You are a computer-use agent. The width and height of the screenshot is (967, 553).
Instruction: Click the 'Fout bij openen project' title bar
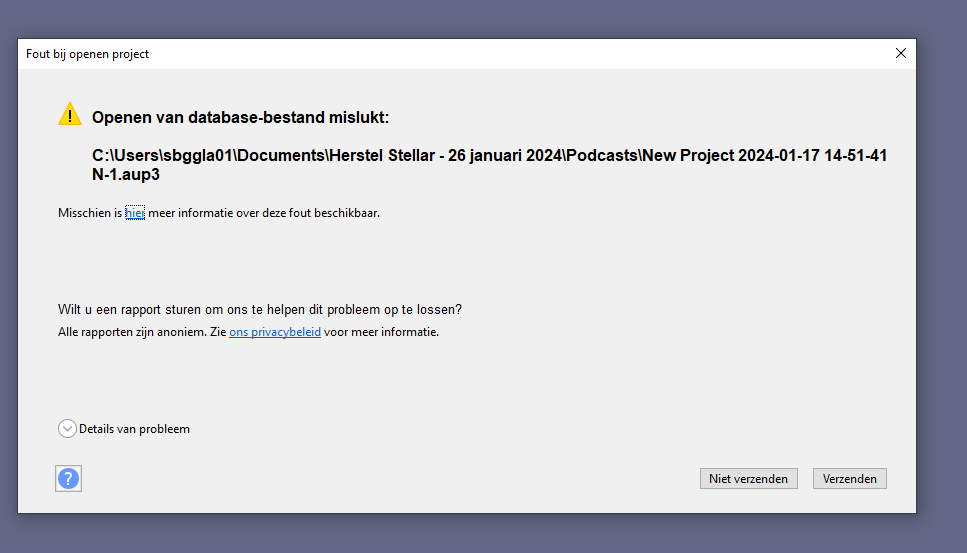click(x=400, y=54)
